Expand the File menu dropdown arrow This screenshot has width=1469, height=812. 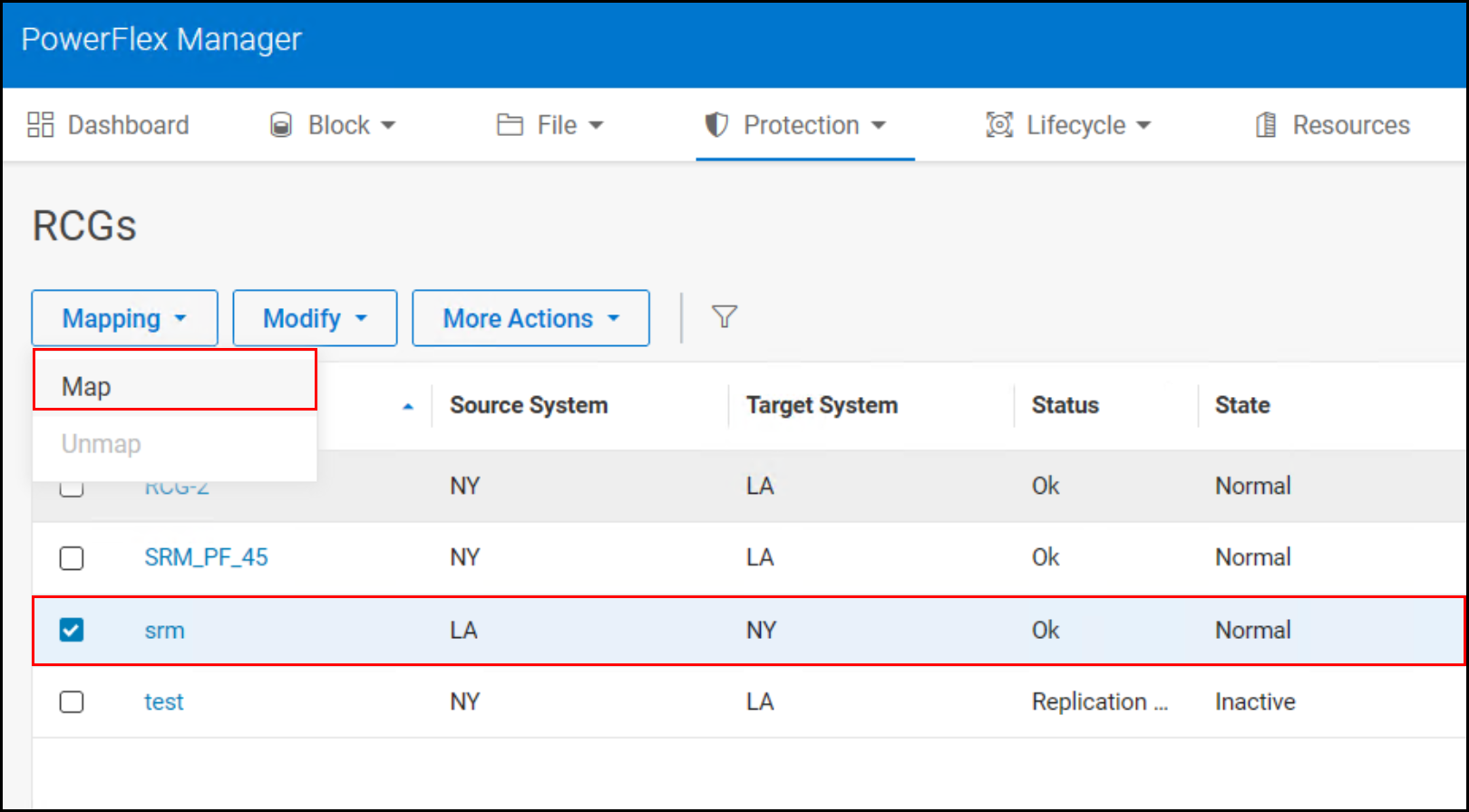596,125
